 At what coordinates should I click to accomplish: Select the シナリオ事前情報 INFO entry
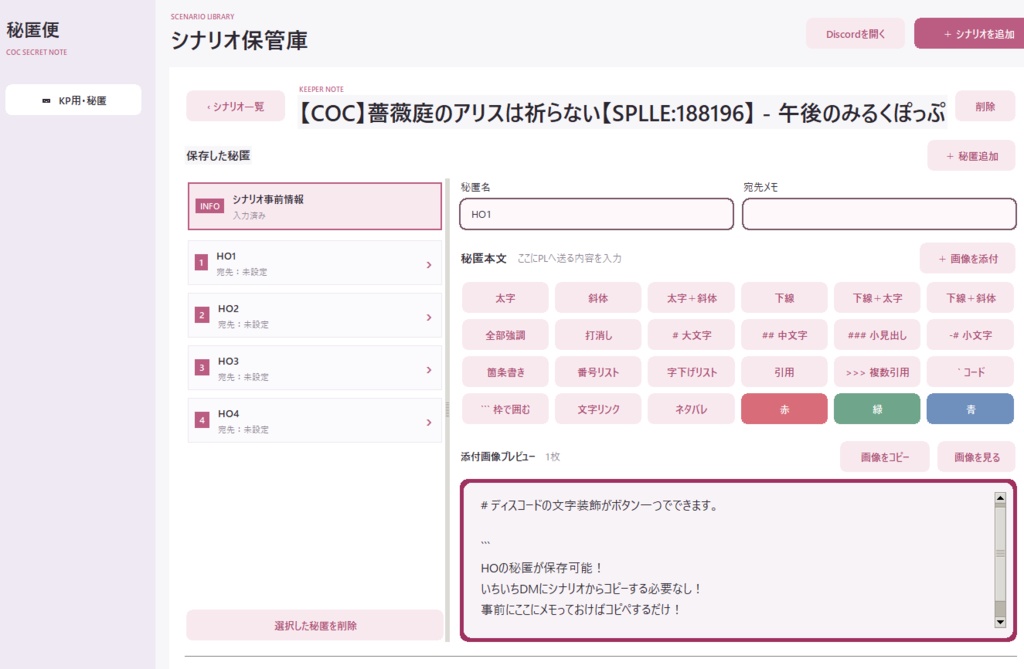(x=315, y=206)
